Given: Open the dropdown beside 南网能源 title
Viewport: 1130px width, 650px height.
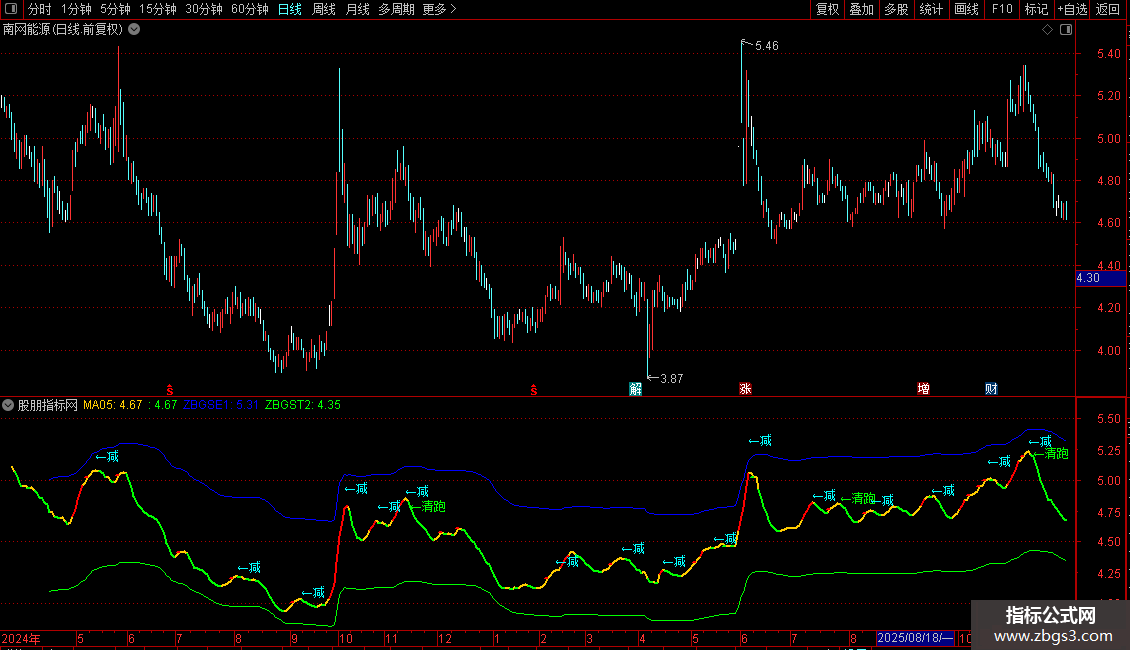Looking at the screenshot, I should [x=134, y=30].
